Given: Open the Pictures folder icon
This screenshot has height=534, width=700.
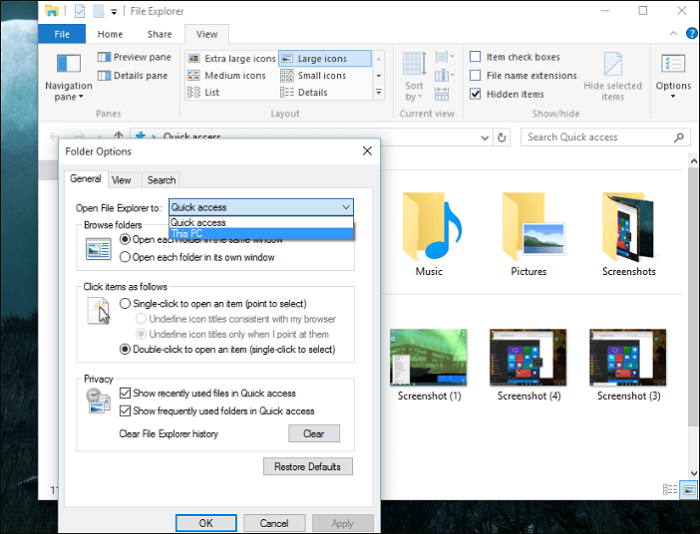Looking at the screenshot, I should 529,229.
